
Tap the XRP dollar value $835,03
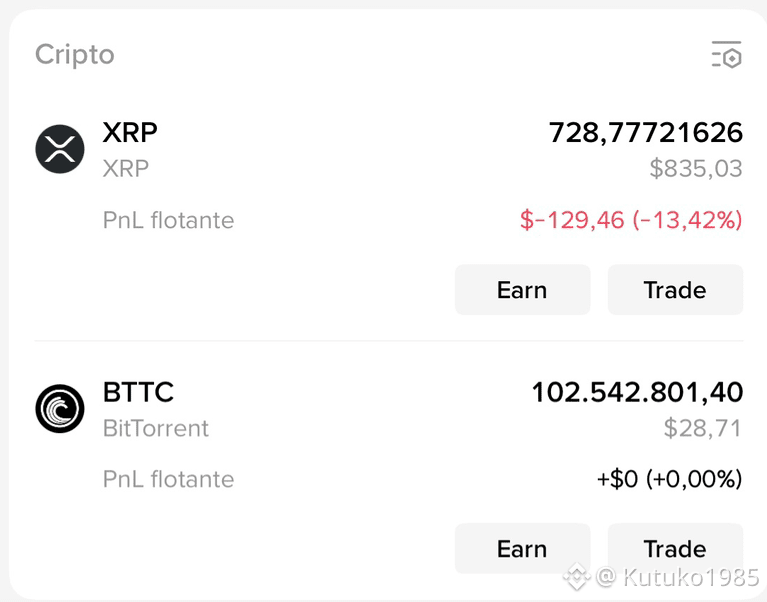(x=696, y=169)
